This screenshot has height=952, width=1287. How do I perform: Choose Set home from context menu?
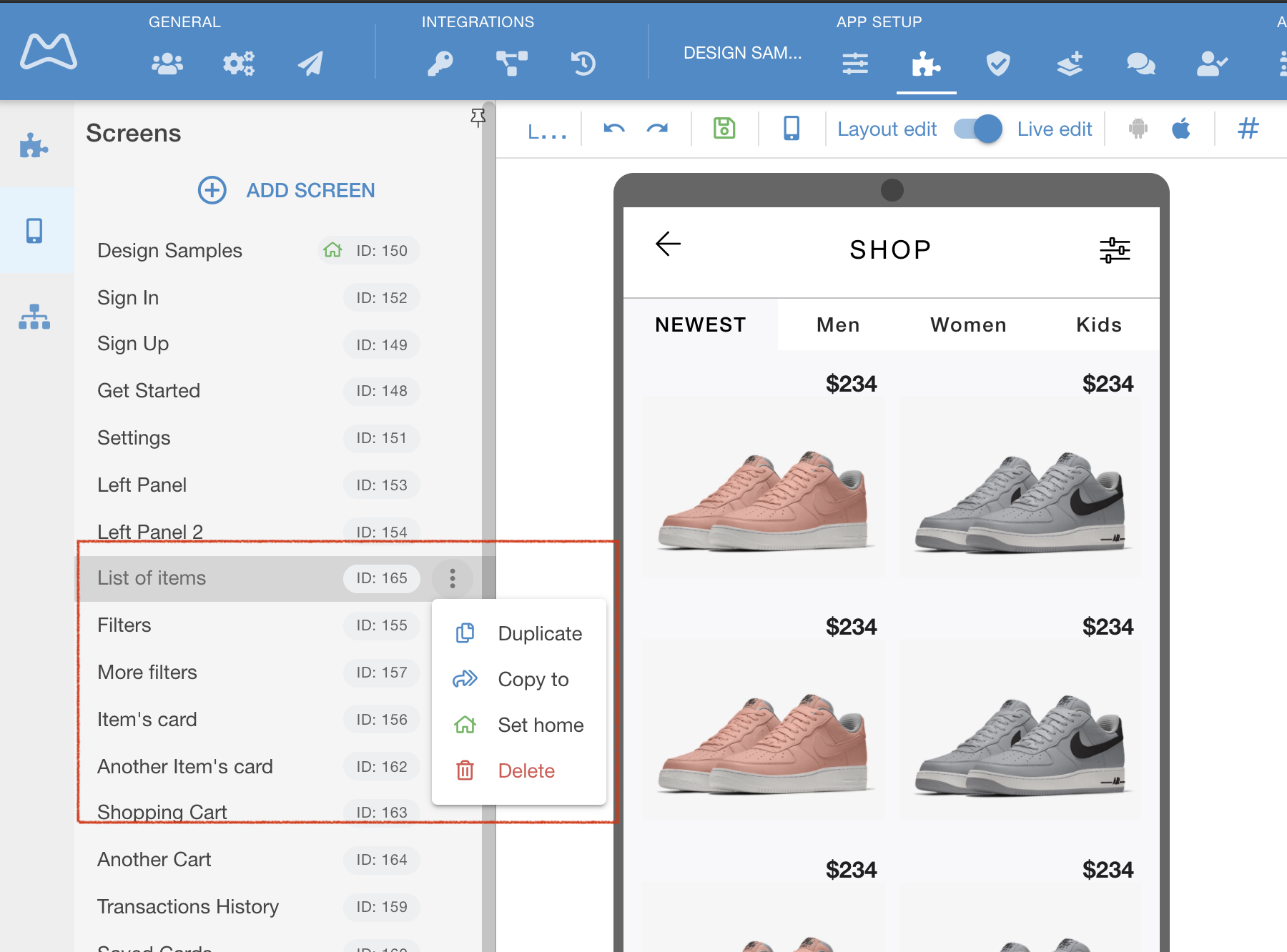coord(519,725)
